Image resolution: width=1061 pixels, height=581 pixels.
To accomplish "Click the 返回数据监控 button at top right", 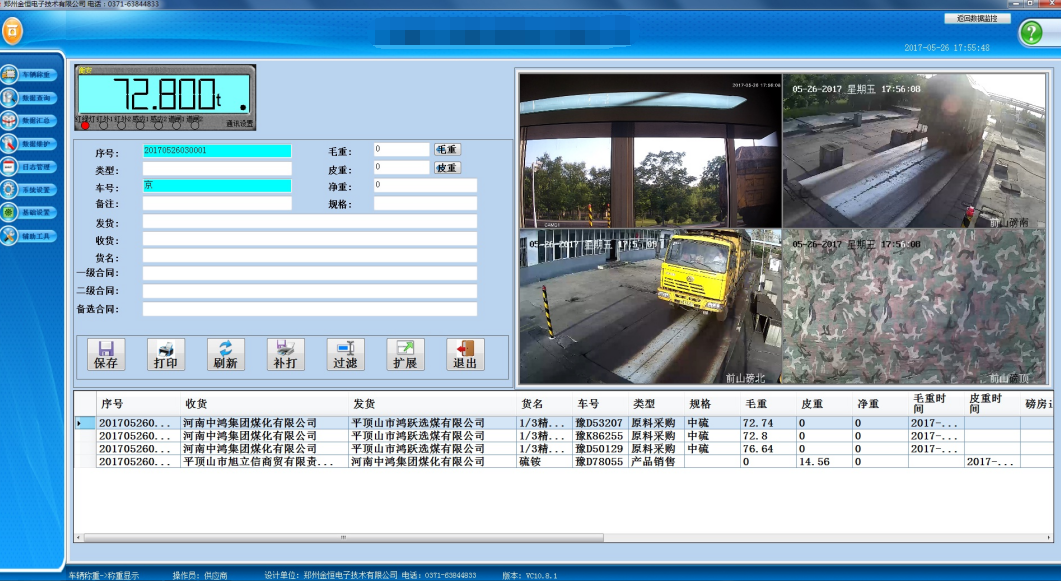I will coord(977,18).
